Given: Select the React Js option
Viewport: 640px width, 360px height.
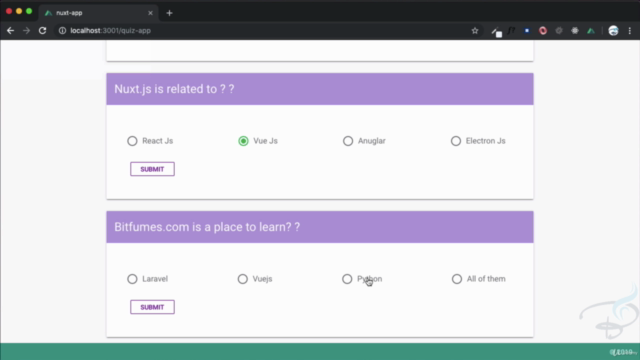Looking at the screenshot, I should (150, 141).
